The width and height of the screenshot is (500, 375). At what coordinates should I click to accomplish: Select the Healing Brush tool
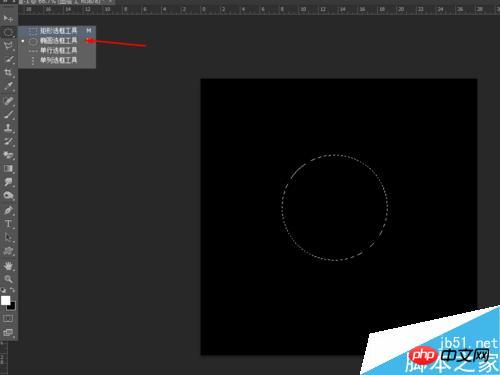point(8,101)
